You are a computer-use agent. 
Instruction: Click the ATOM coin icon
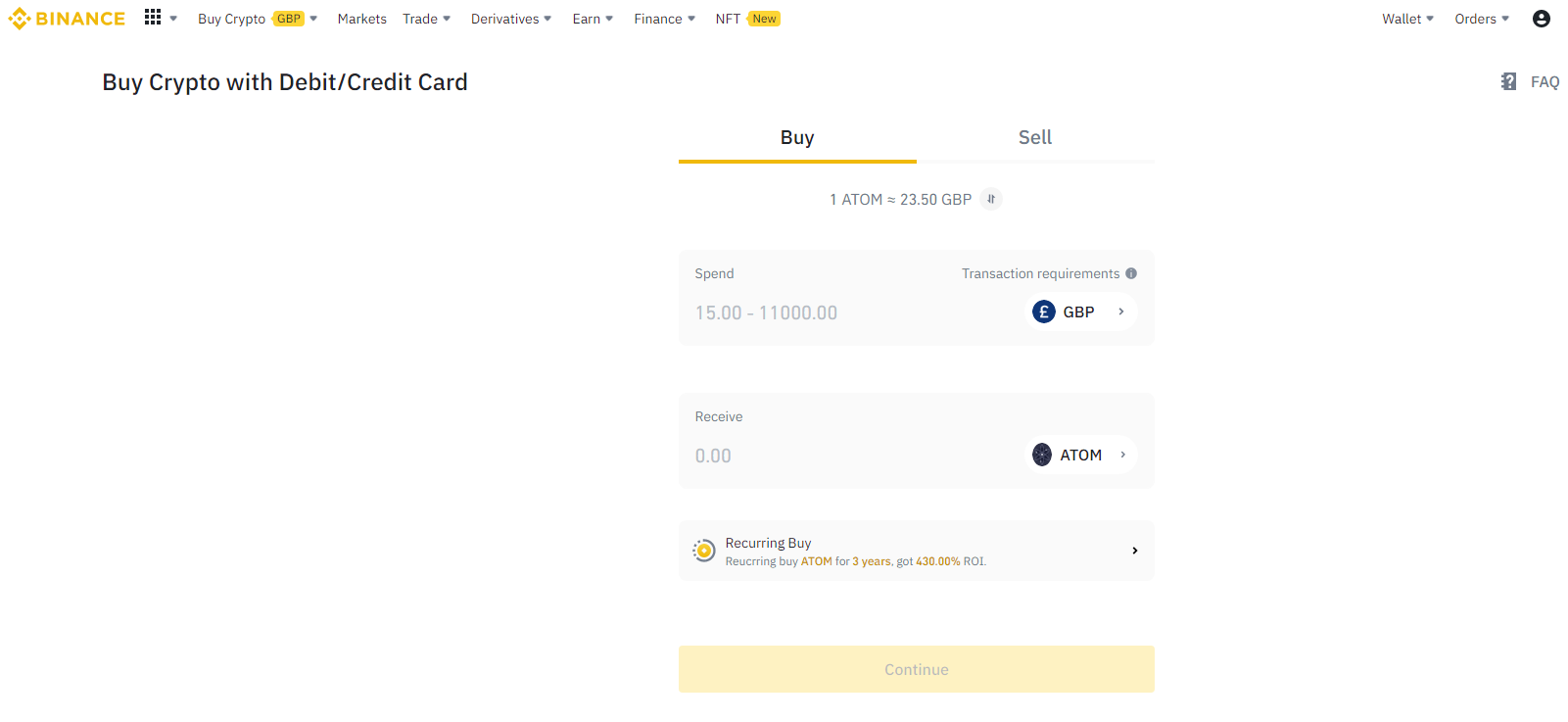point(1042,455)
